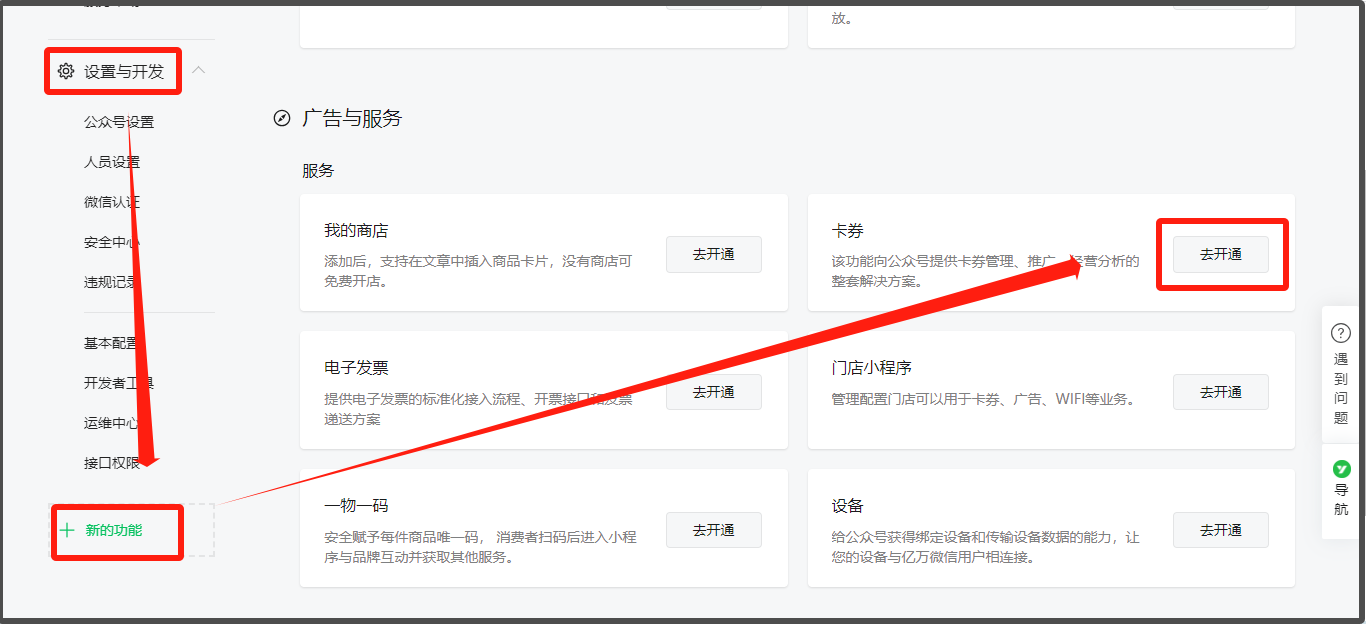The height and width of the screenshot is (624, 1366).
Task: Click the 设置与开发 section label
Action: (x=124, y=71)
